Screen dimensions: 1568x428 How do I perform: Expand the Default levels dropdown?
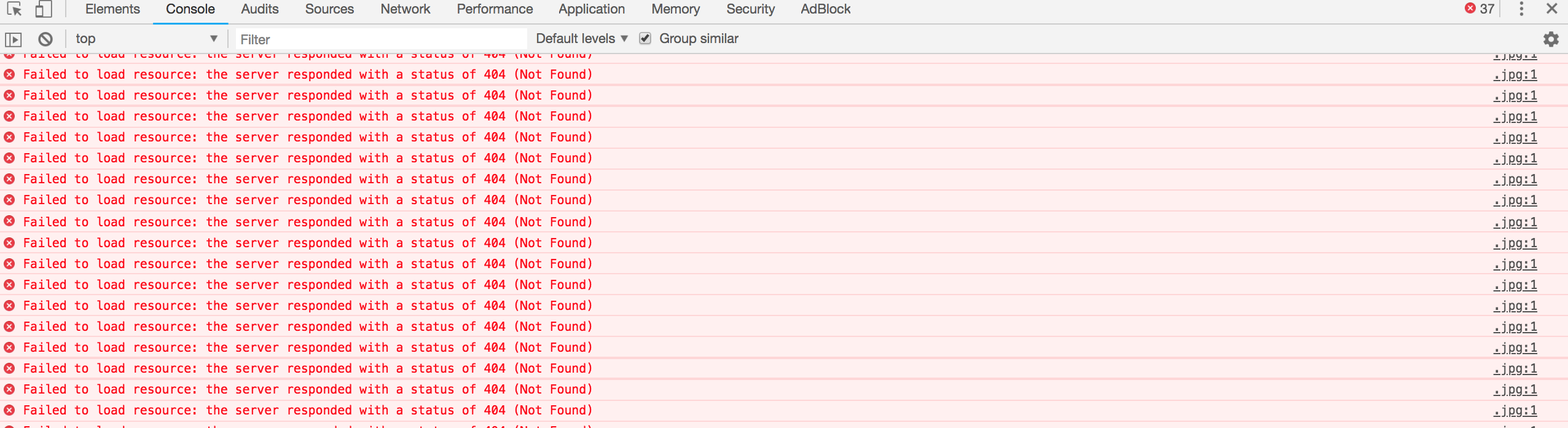click(581, 39)
